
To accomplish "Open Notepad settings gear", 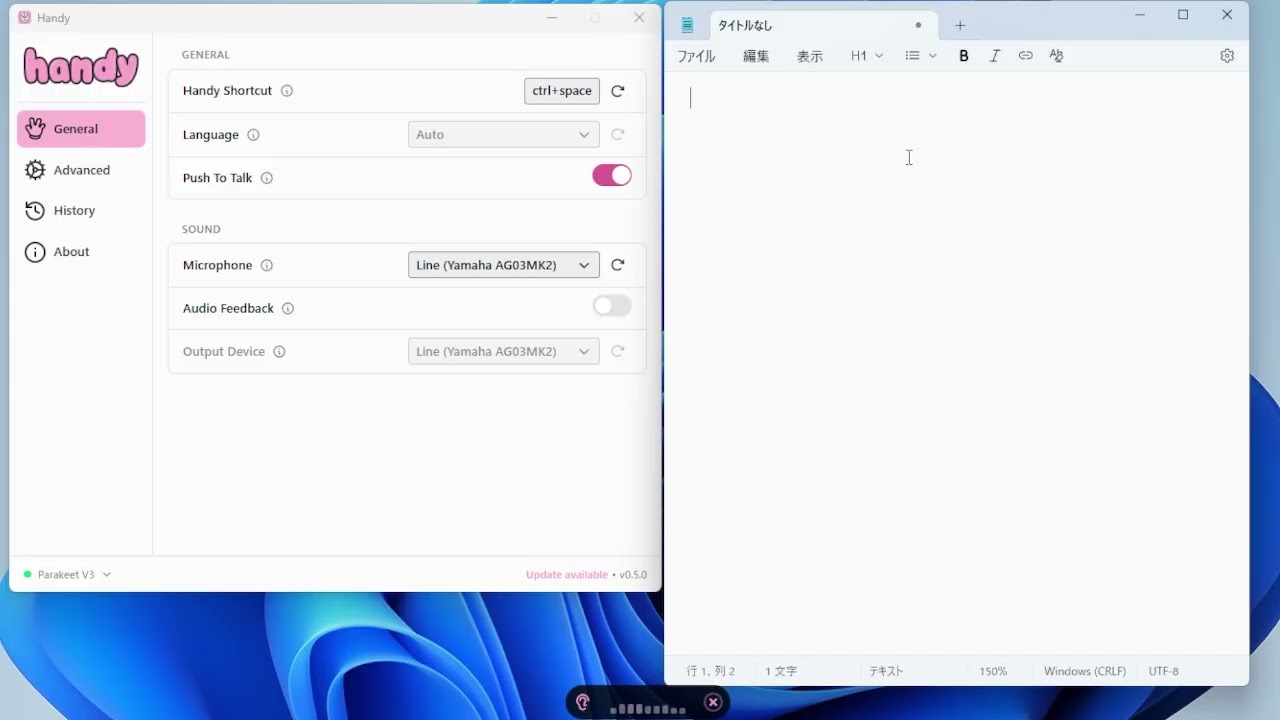I will pos(1227,56).
